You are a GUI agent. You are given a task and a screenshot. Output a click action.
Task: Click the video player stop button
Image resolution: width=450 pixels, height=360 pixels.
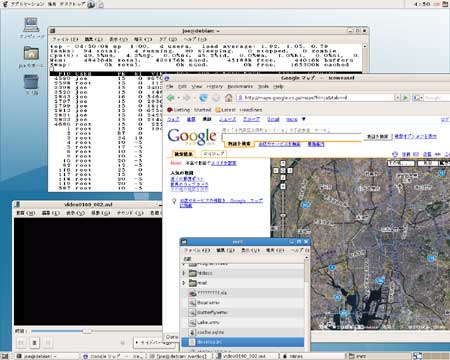coord(35,342)
